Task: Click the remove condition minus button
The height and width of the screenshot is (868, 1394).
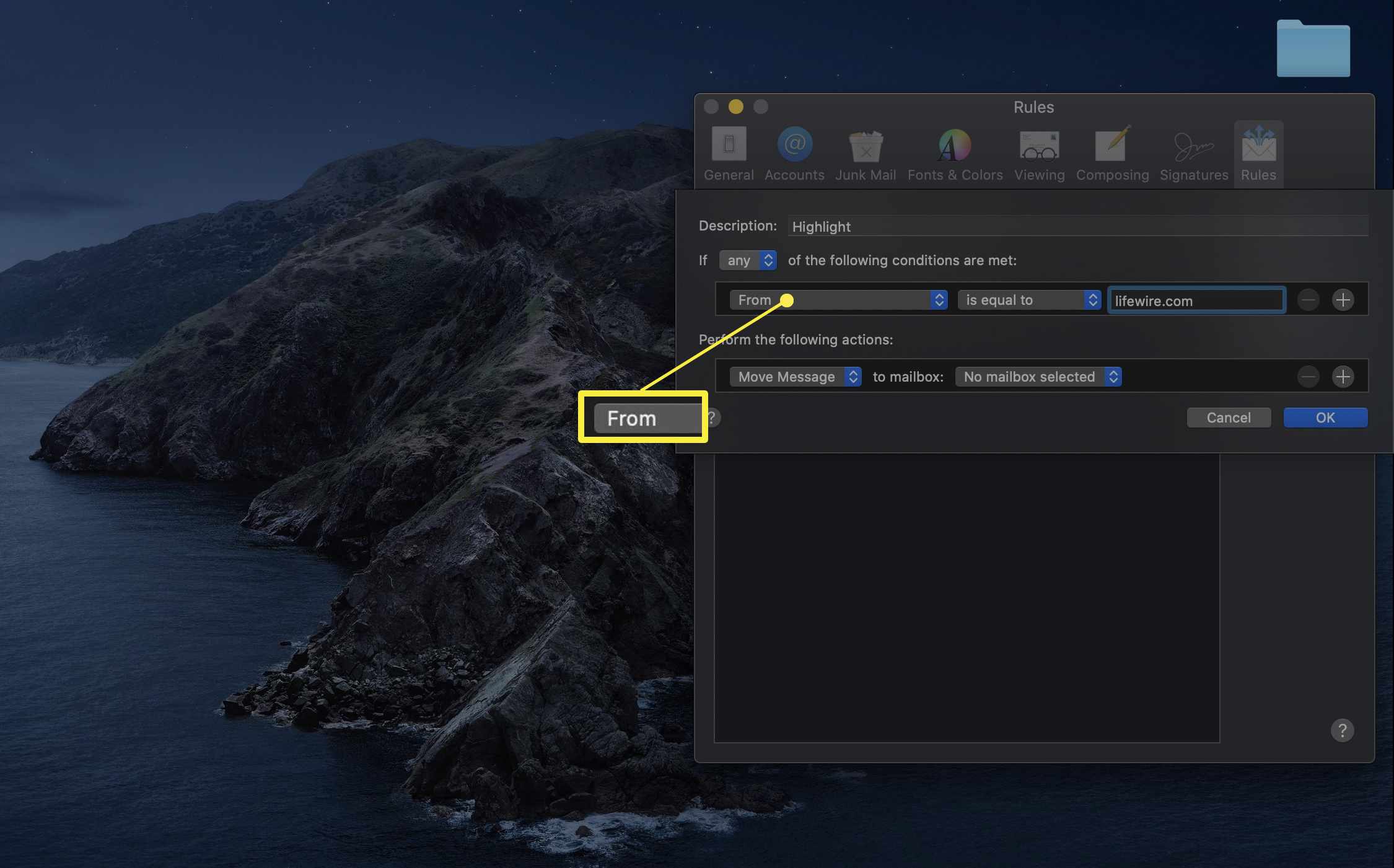Action: (1308, 299)
